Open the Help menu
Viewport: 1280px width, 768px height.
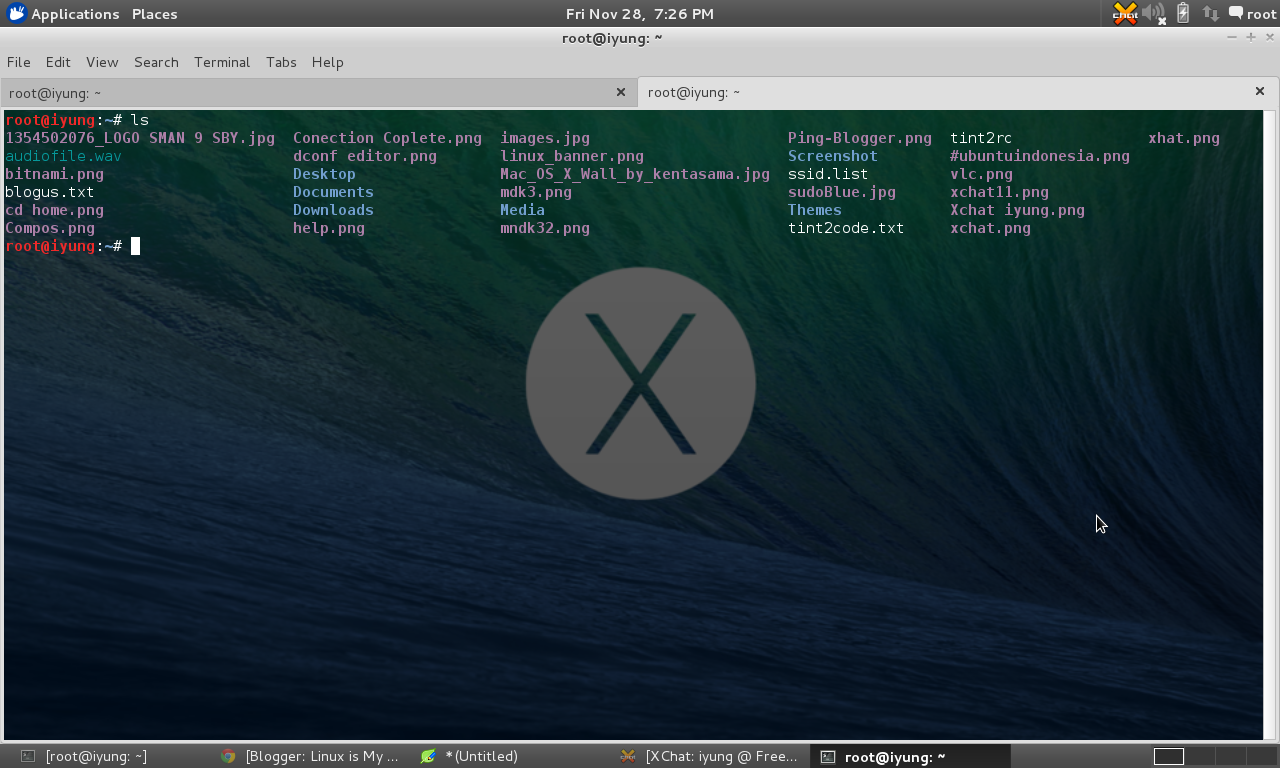(x=327, y=62)
